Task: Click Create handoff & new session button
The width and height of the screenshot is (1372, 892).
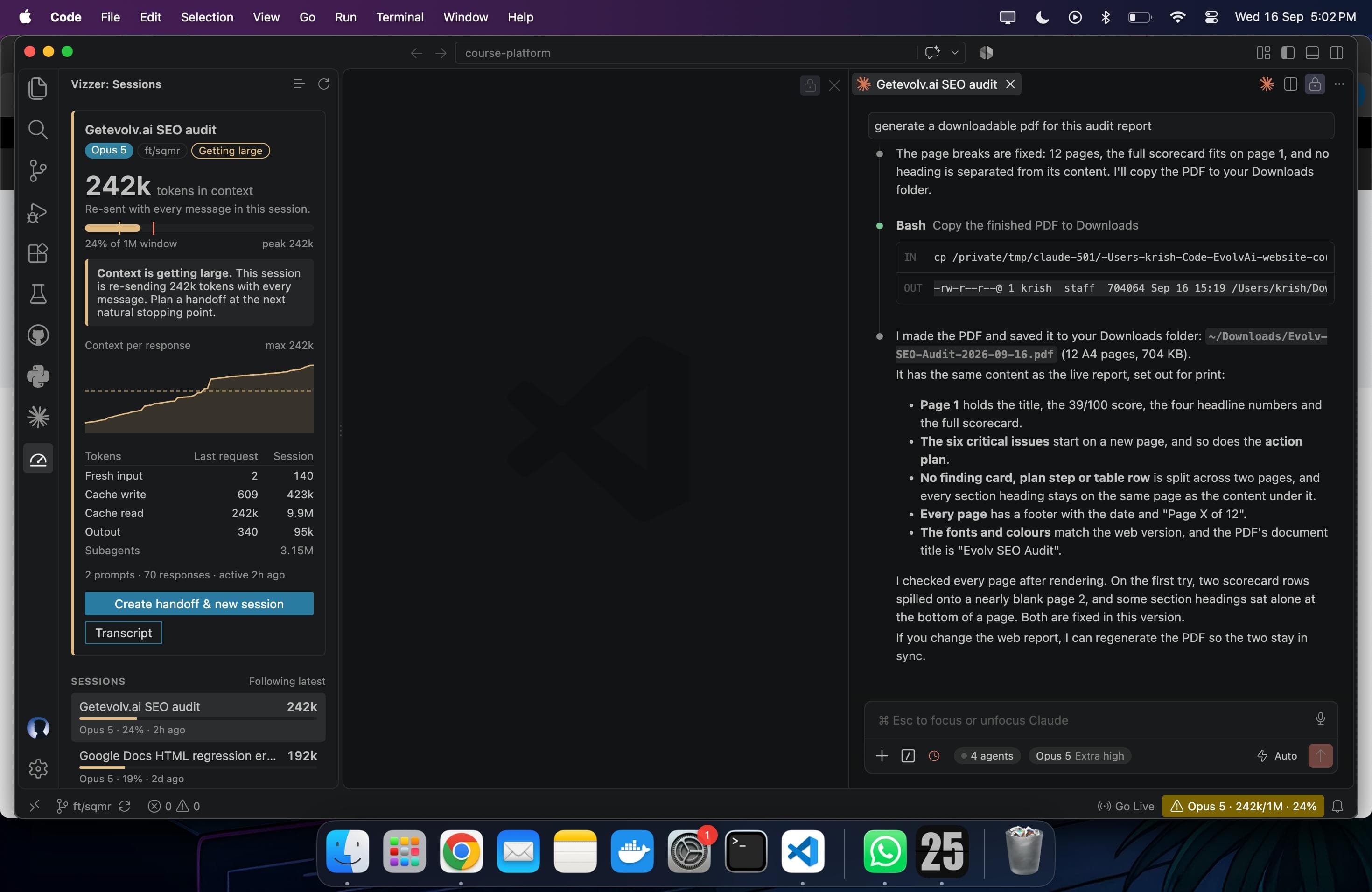Action: pos(199,603)
